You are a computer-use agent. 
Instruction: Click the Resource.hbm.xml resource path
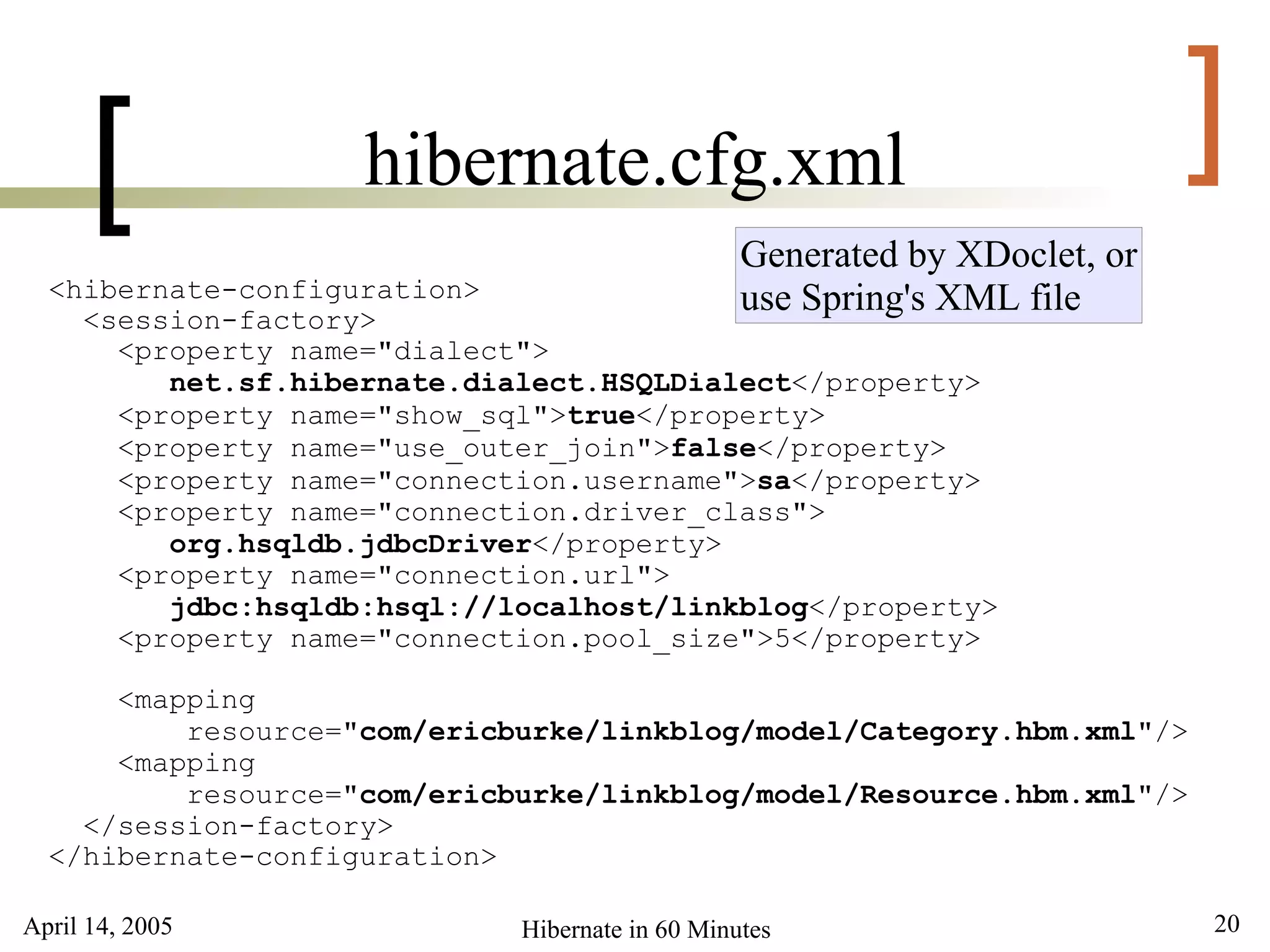click(x=747, y=795)
